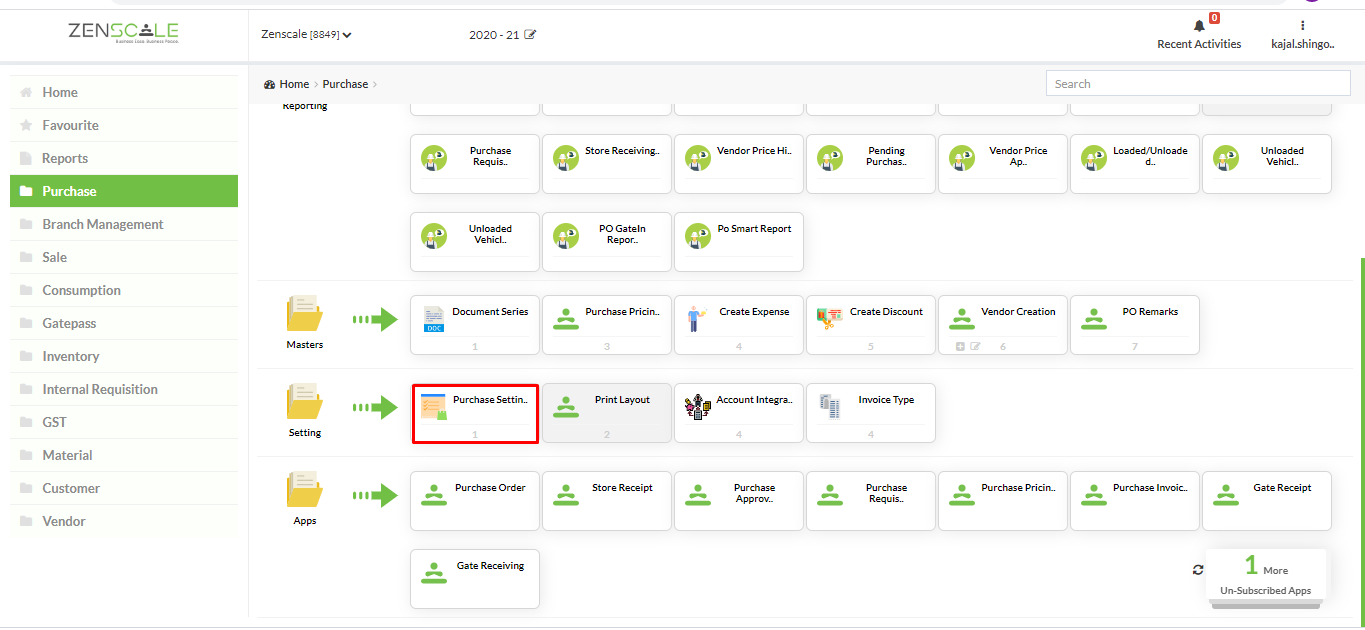Click into the Search field
The image size is (1365, 630).
(1198, 84)
